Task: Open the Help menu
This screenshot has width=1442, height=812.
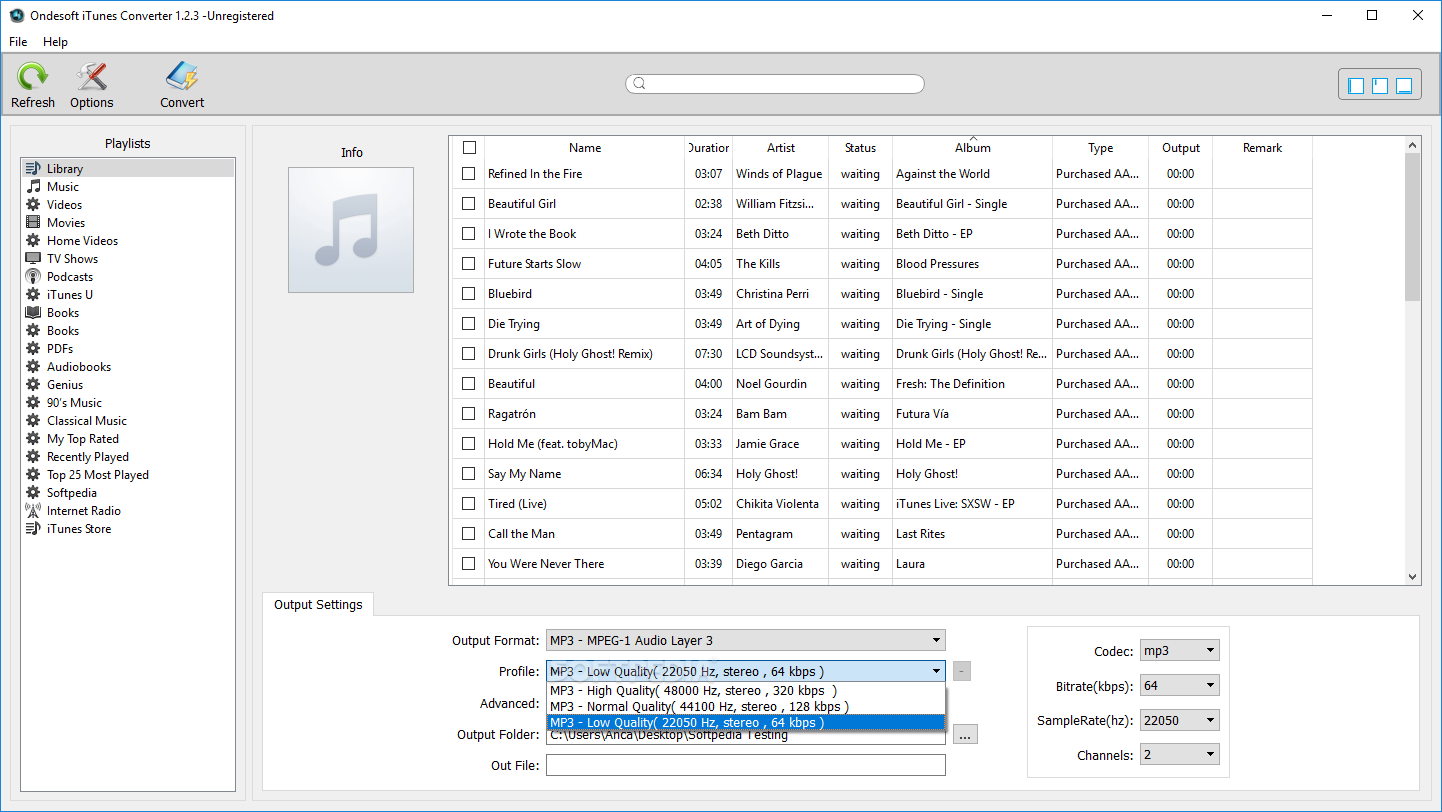Action: click(55, 42)
